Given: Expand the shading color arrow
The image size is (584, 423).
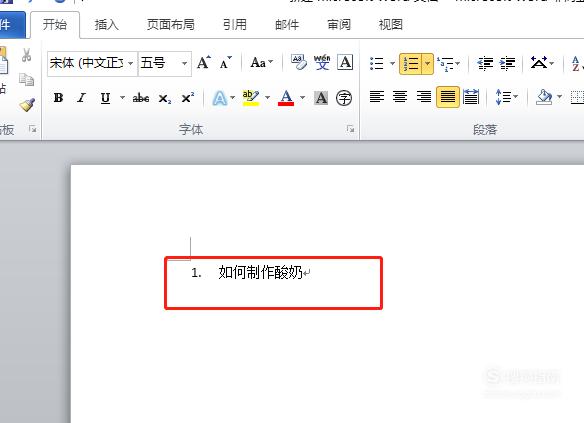Looking at the screenshot, I should click(x=559, y=97).
